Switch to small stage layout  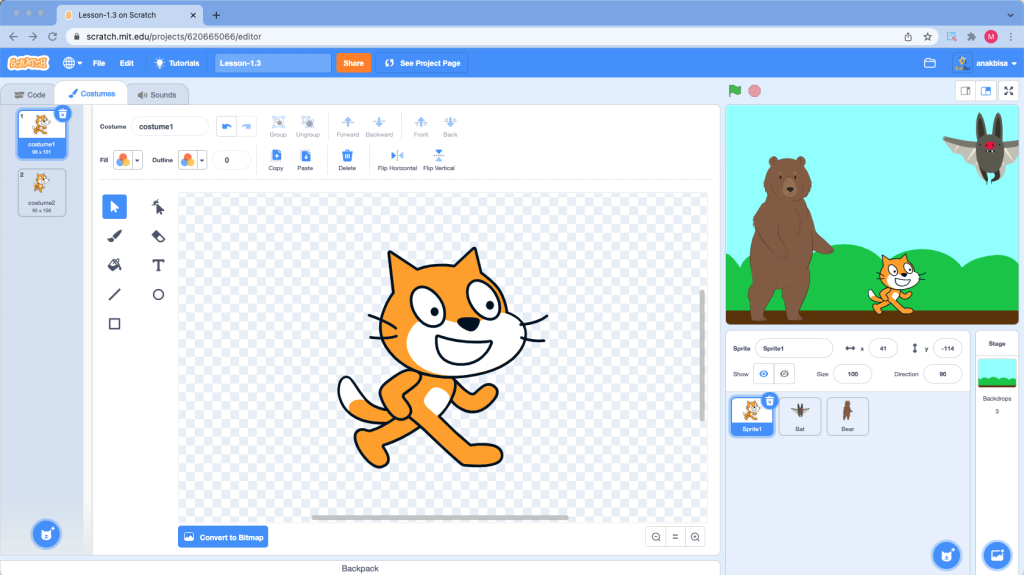click(965, 91)
